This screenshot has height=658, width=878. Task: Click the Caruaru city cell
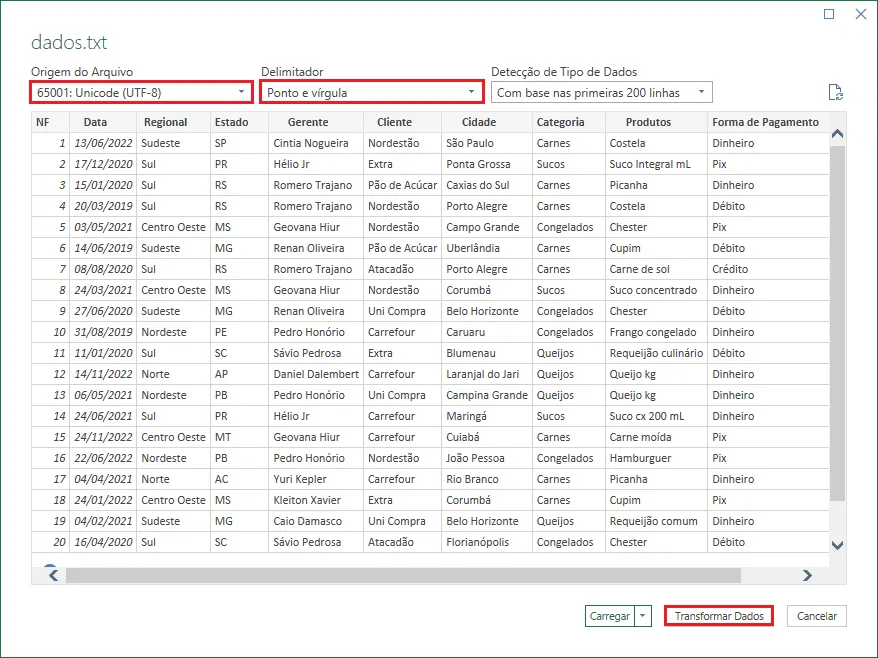coord(487,332)
